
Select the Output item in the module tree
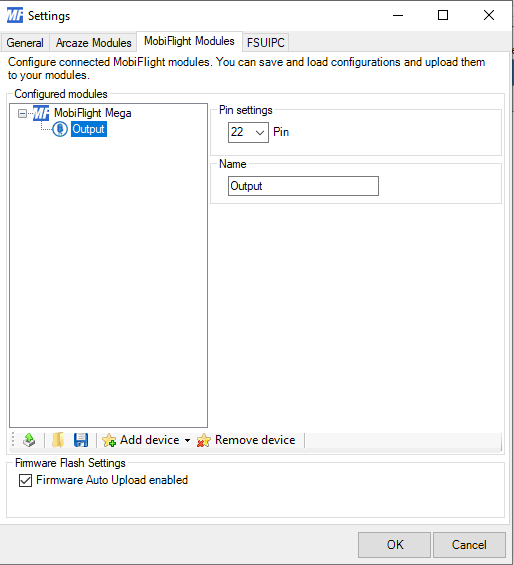pos(89,129)
